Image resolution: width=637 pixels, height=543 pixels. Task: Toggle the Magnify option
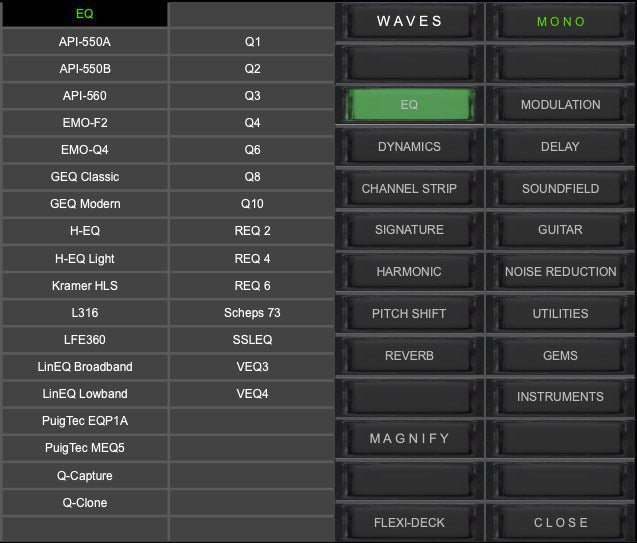(x=409, y=439)
